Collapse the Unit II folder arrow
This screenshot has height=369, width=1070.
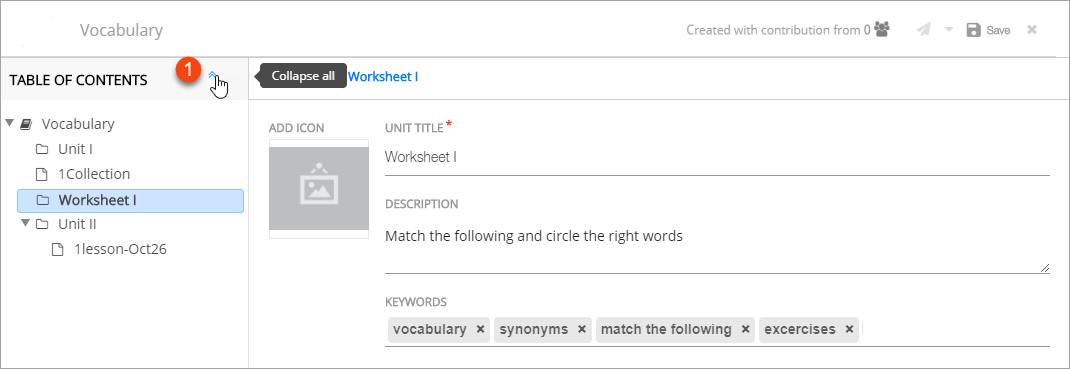26,223
